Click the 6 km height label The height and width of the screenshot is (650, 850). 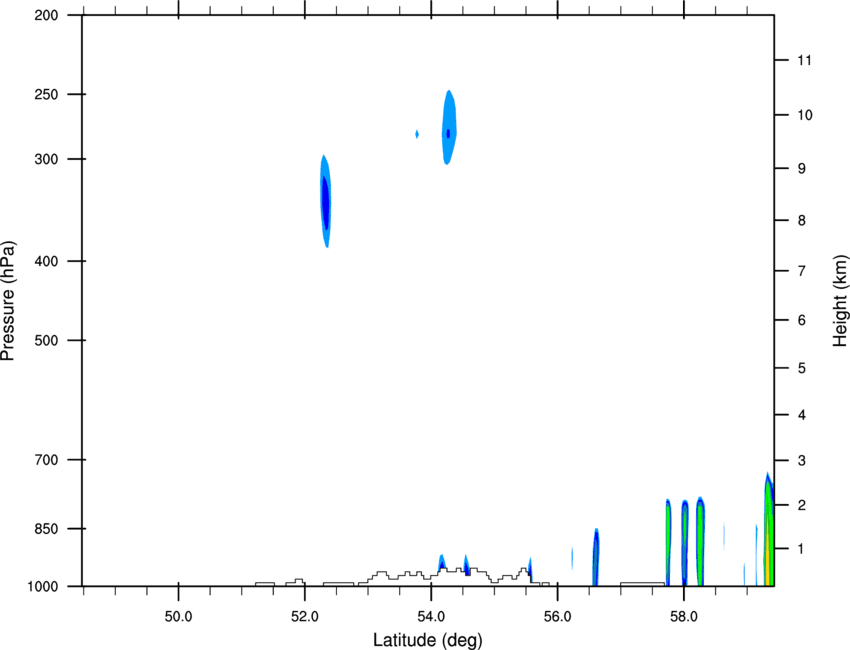801,320
